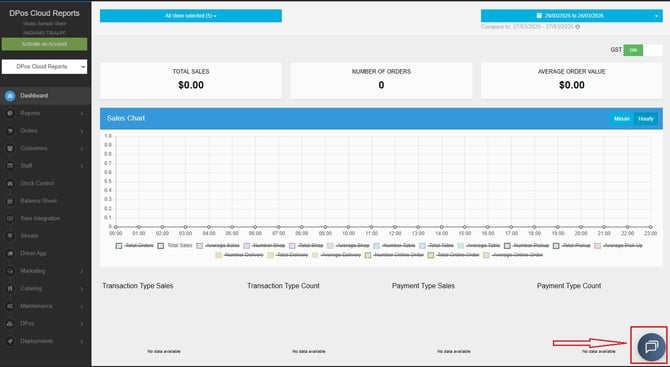Viewport: 670px width, 367px height.
Task: Click the AVERAGE ORDER VALUE card
Action: pyautogui.click(x=572, y=81)
